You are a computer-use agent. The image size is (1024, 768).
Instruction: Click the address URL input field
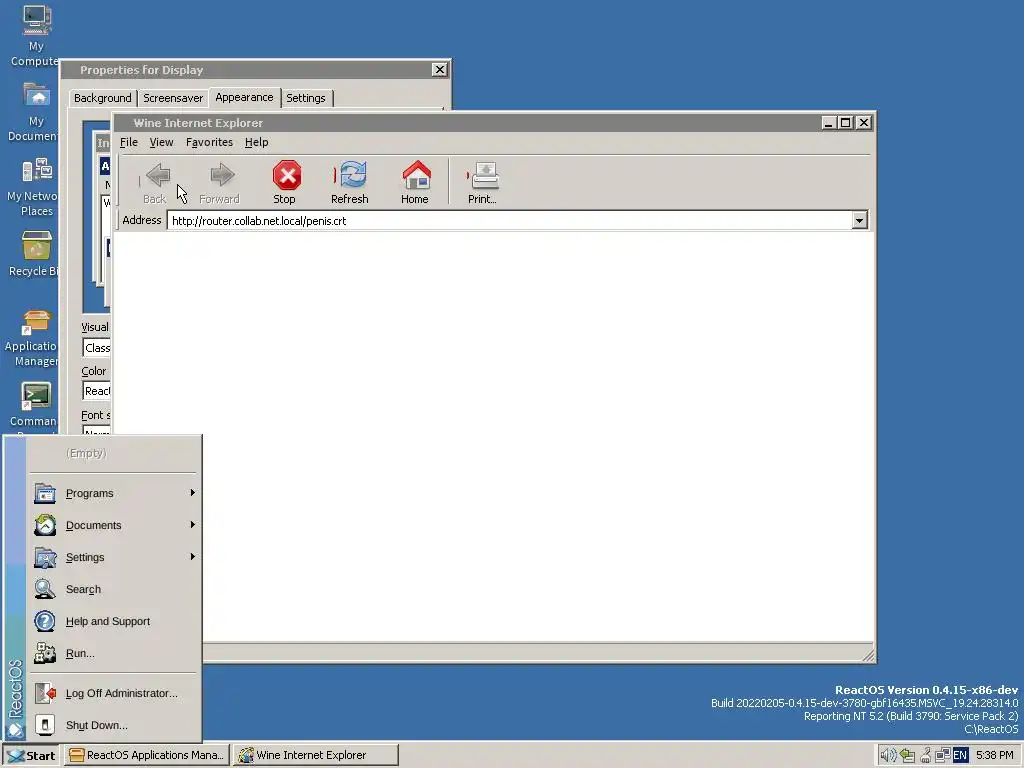click(509, 221)
